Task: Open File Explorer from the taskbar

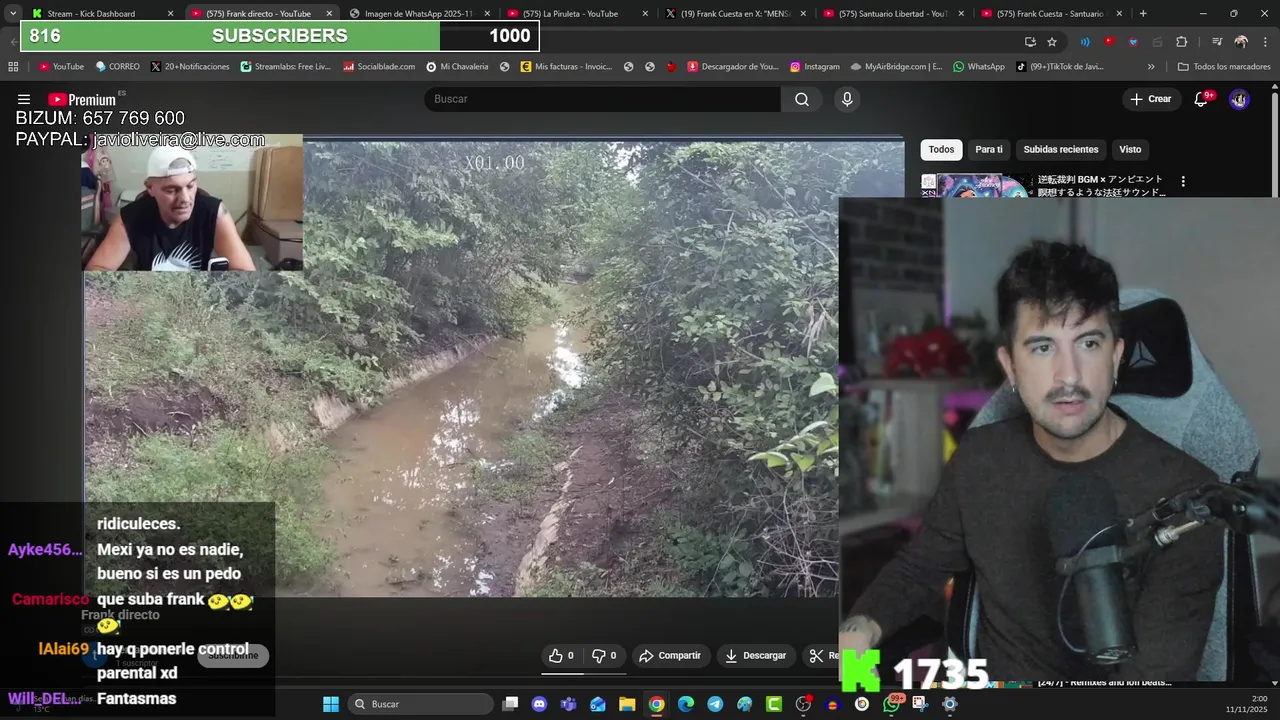Action: (x=627, y=704)
